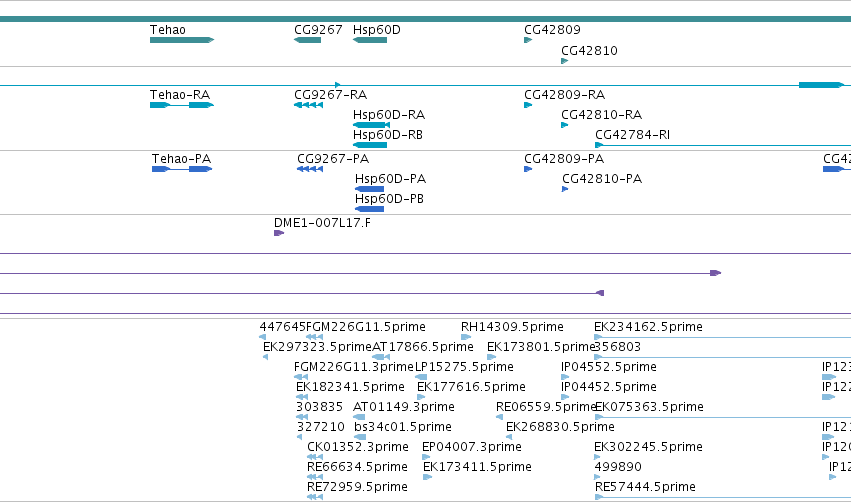851x502 pixels.
Task: Select the RE06559.5prime EST label
Action: (545, 408)
